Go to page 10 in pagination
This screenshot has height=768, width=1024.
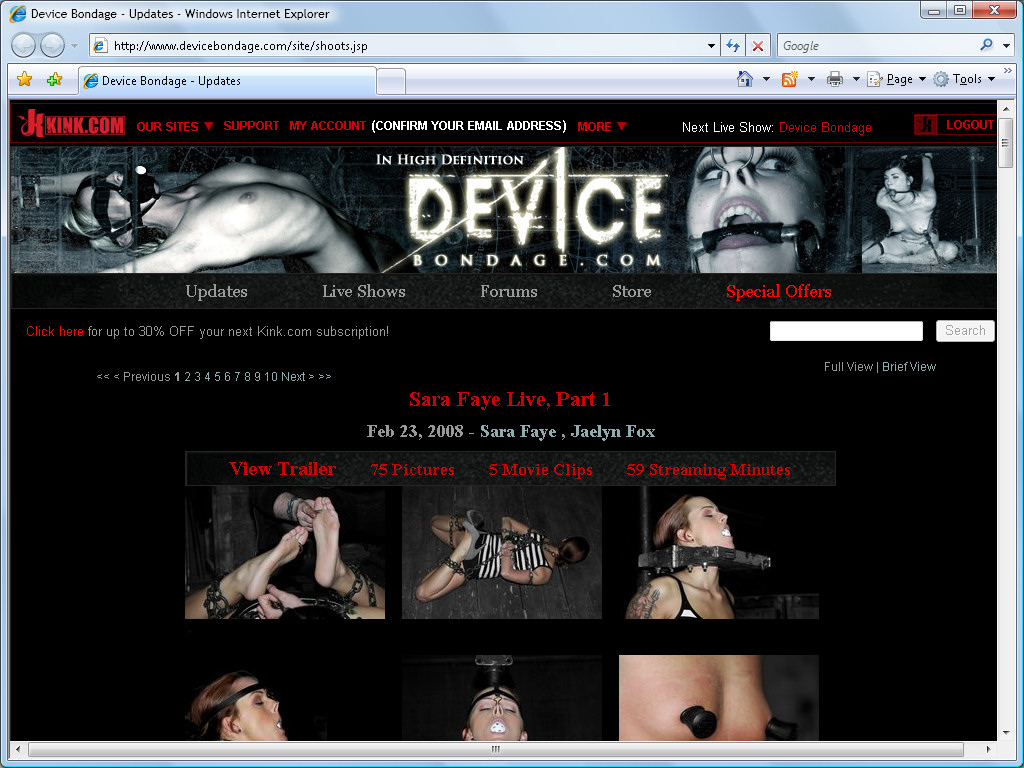point(270,377)
